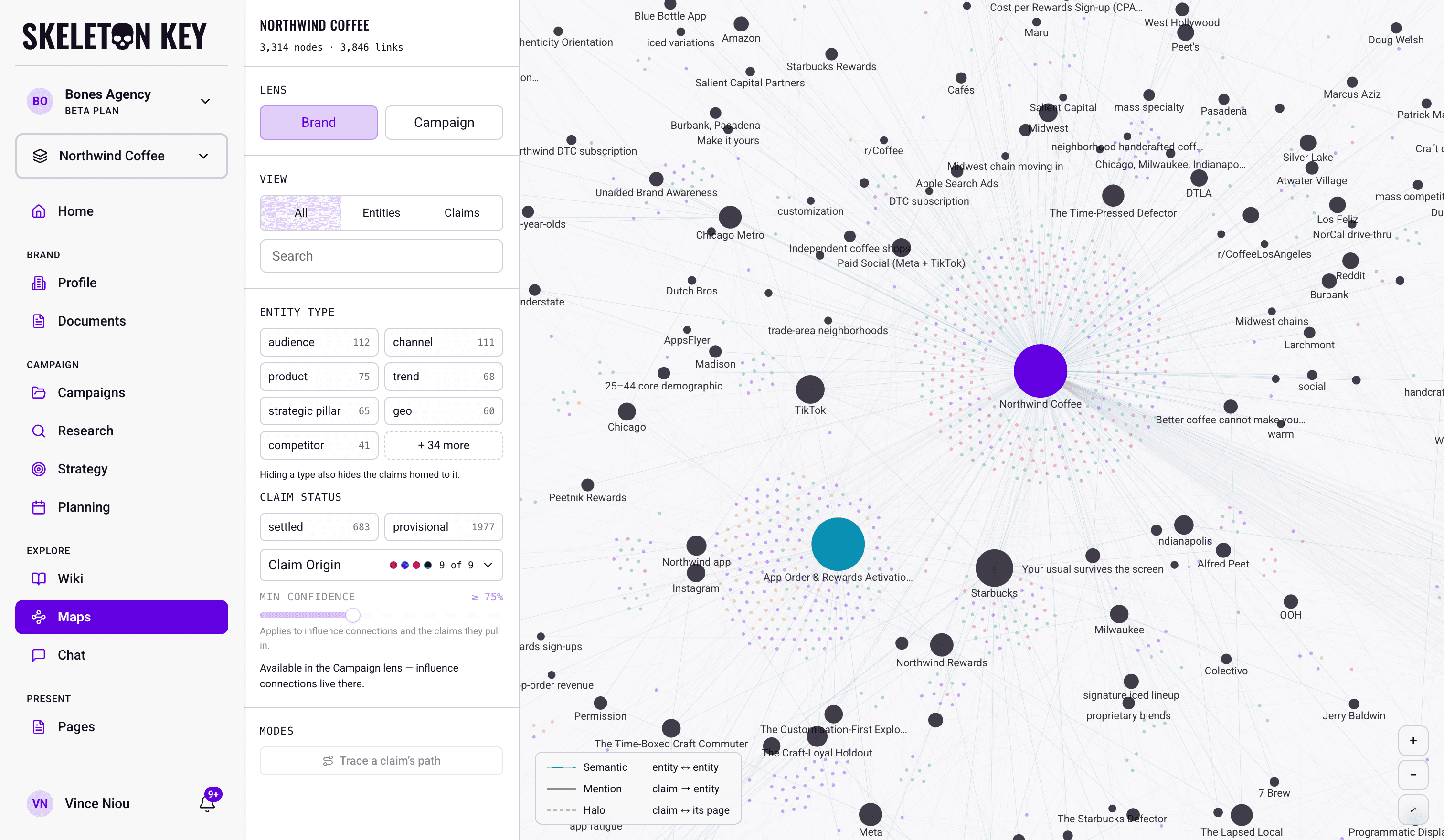Select the Reddit node
The height and width of the screenshot is (840, 1444).
[x=1350, y=261]
